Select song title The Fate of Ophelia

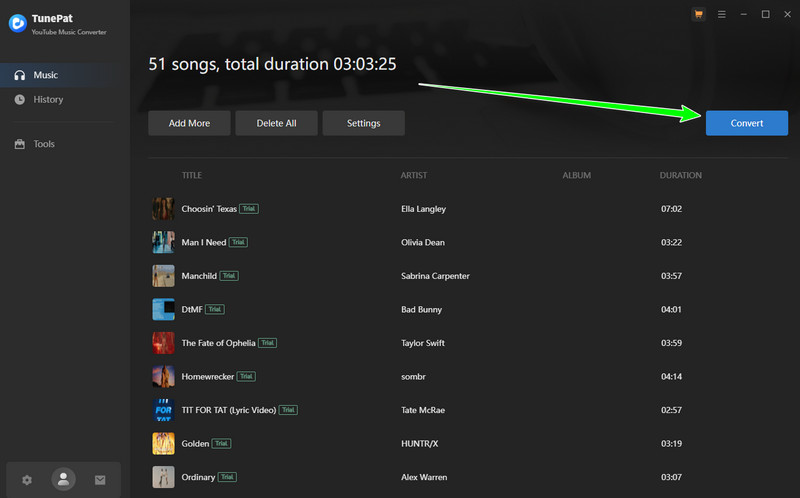(x=218, y=343)
